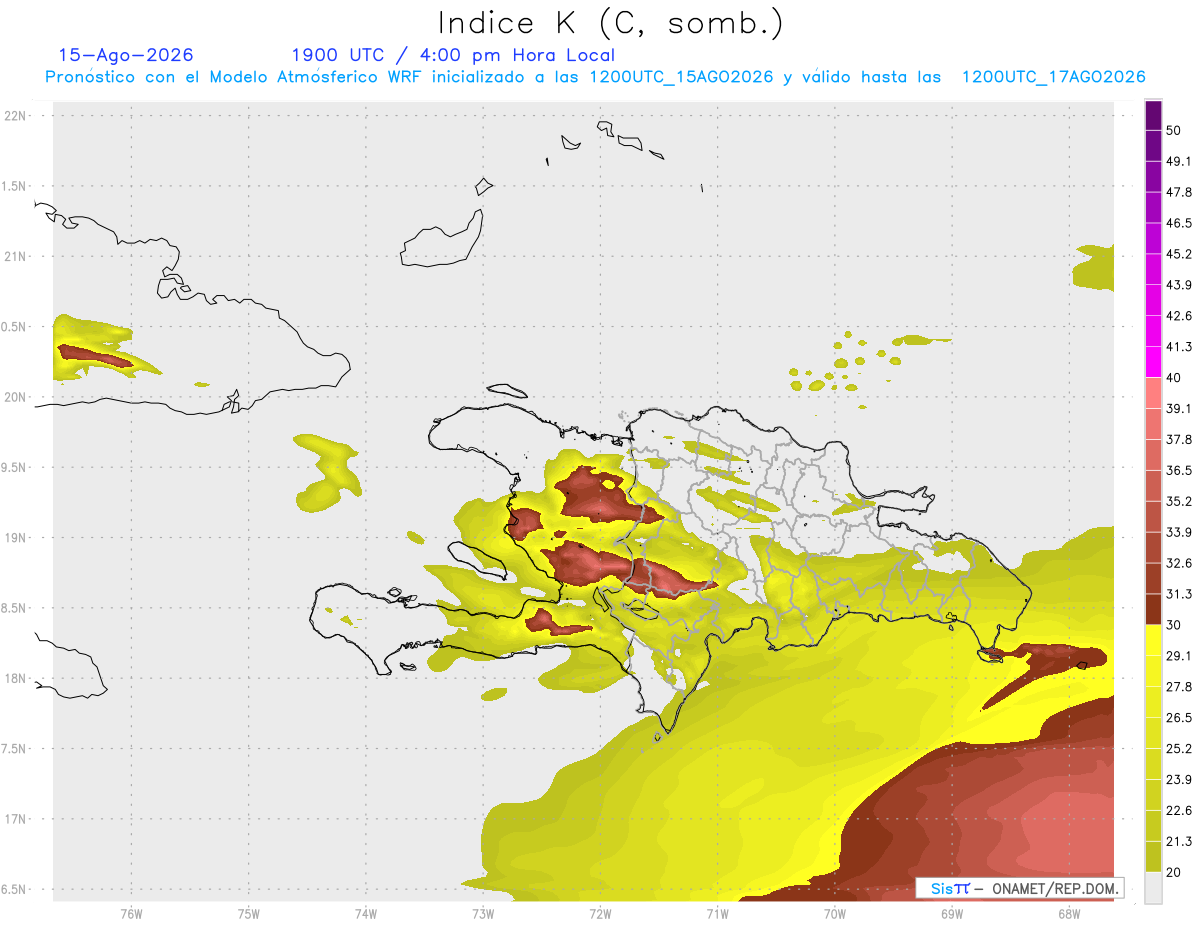Click the 19N latitude label

coord(16,537)
